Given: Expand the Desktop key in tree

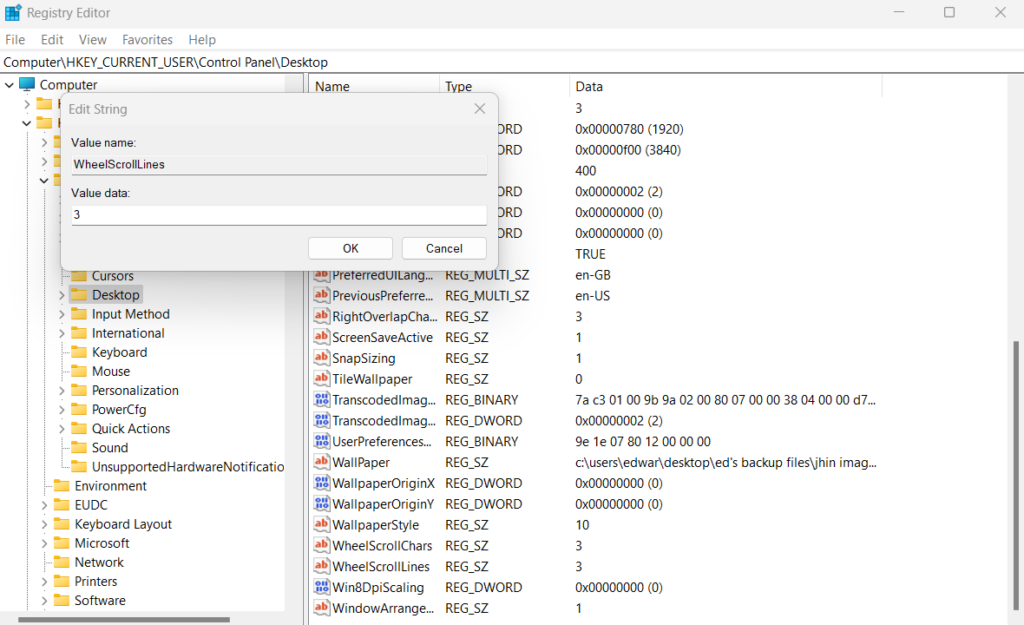Looking at the screenshot, I should click(61, 295).
